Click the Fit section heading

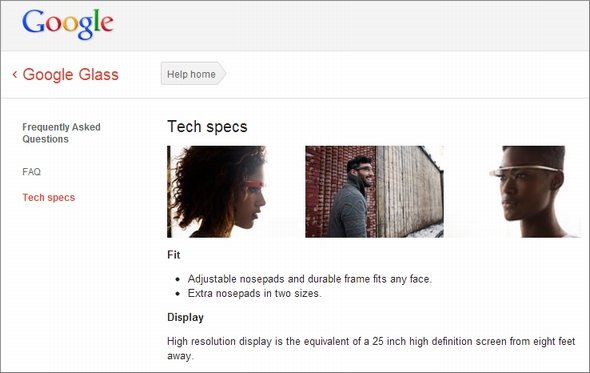point(174,255)
